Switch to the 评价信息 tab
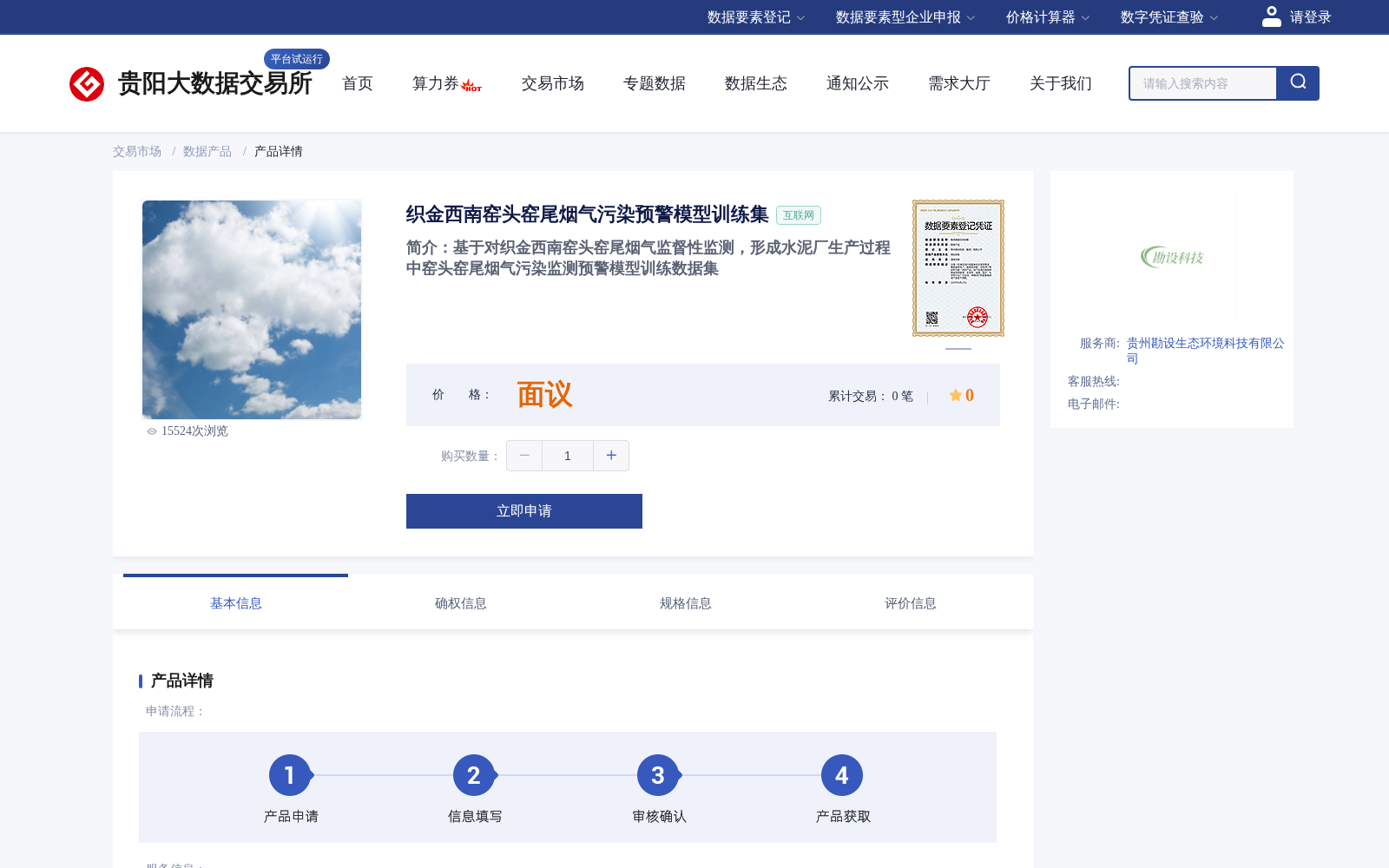1389x868 pixels. (x=910, y=603)
